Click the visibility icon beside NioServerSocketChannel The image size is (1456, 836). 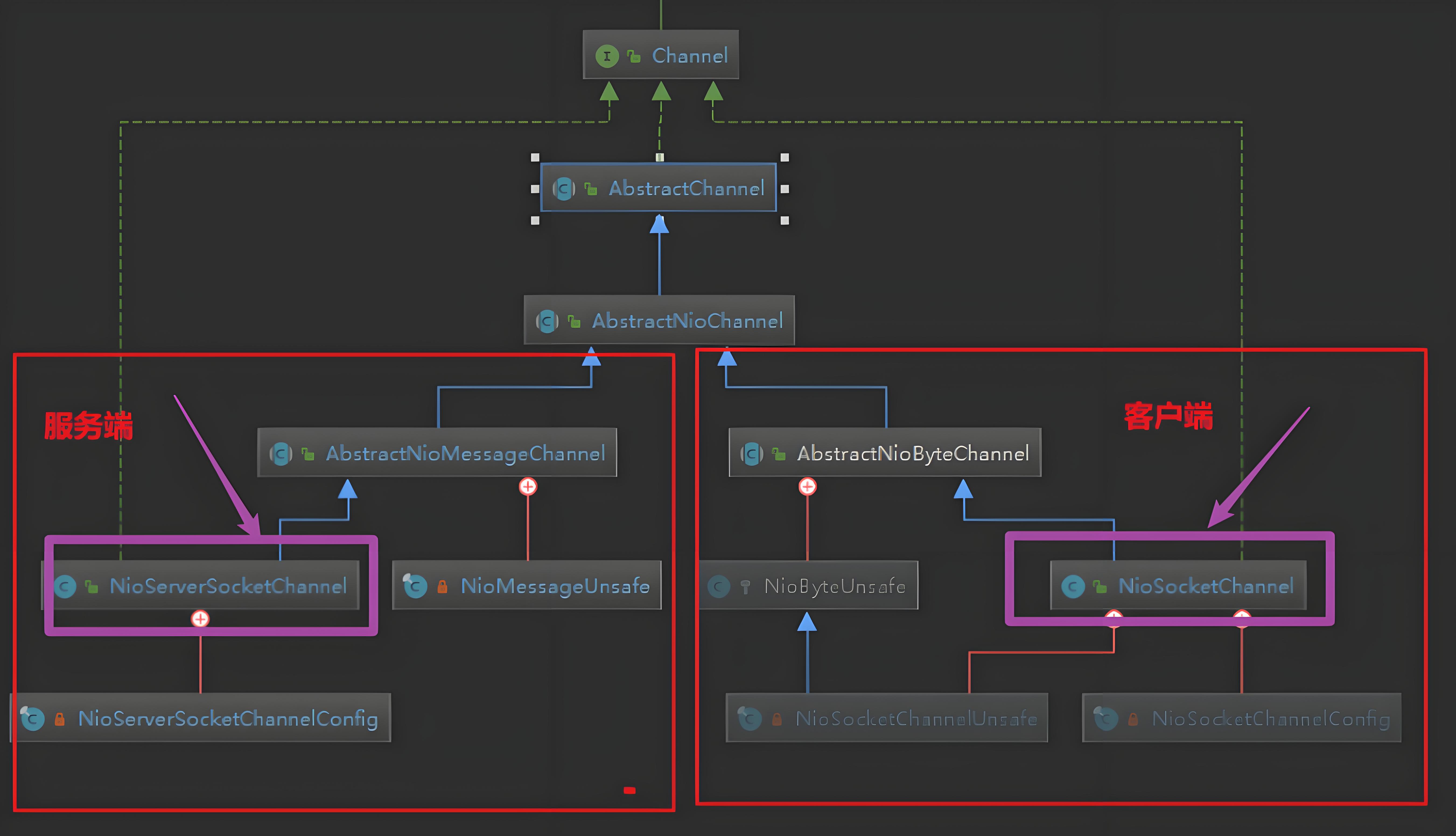[x=92, y=587]
